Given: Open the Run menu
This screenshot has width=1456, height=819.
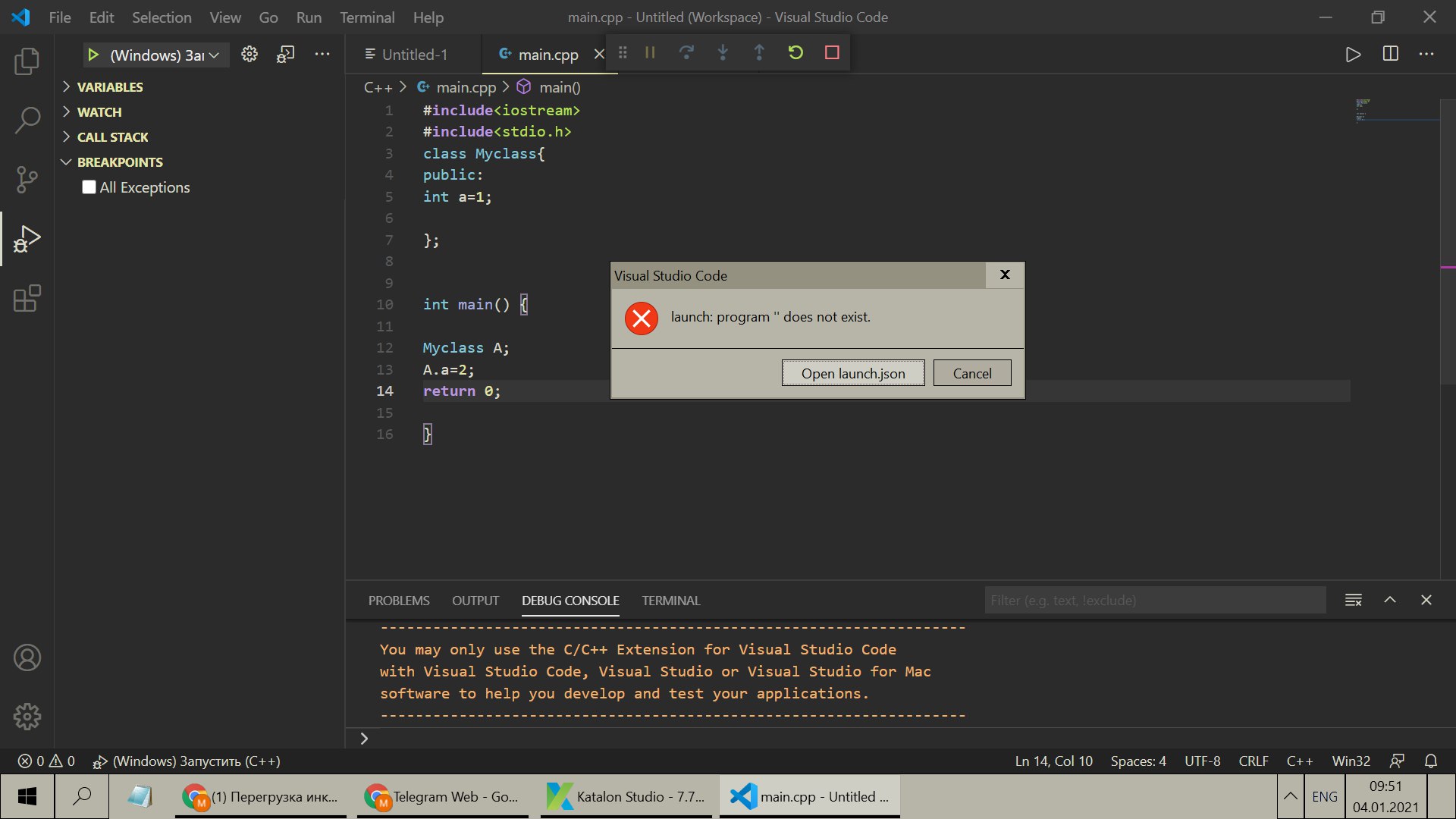Looking at the screenshot, I should coord(309,17).
